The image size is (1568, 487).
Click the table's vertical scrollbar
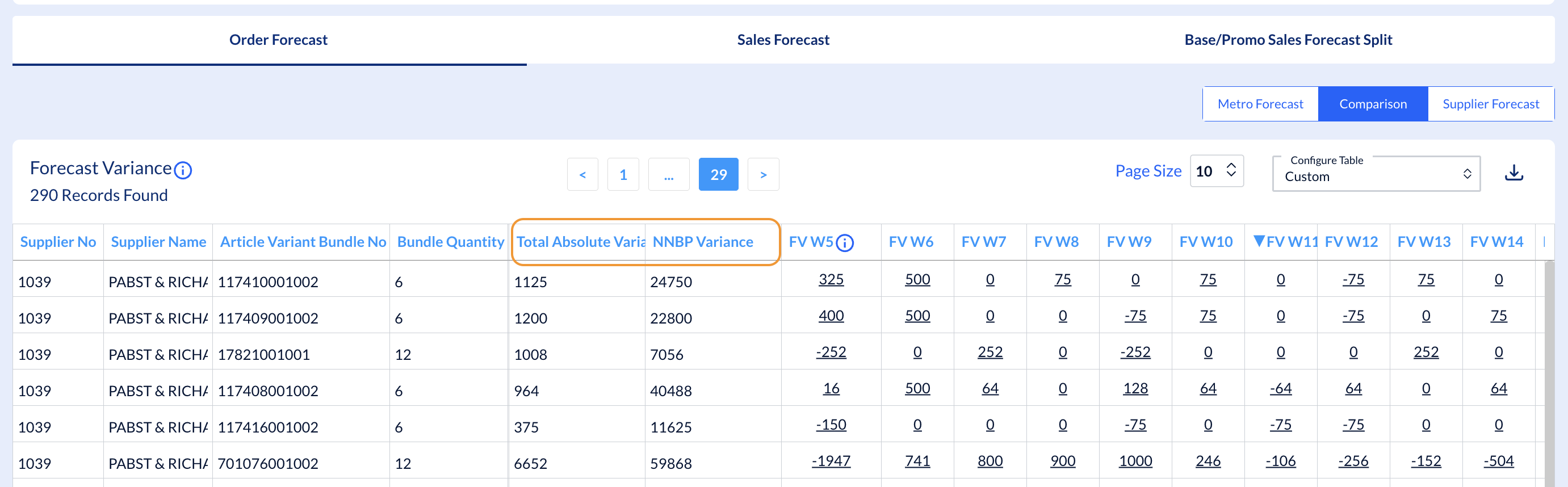coord(1549,372)
